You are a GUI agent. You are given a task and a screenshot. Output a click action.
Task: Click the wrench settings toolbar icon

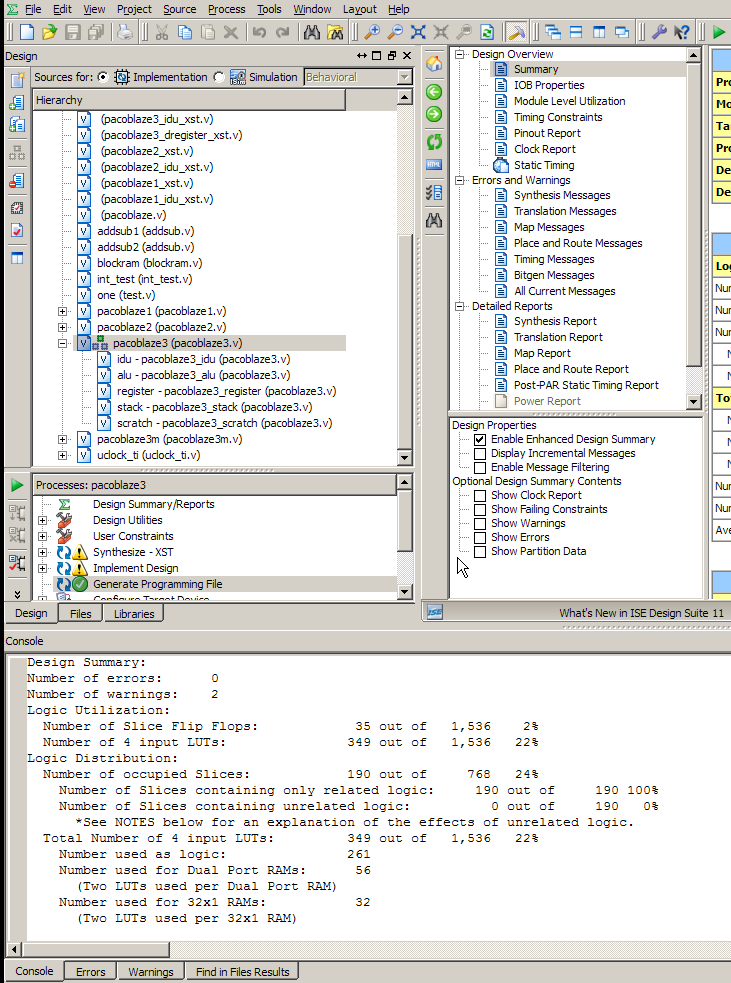pos(659,32)
